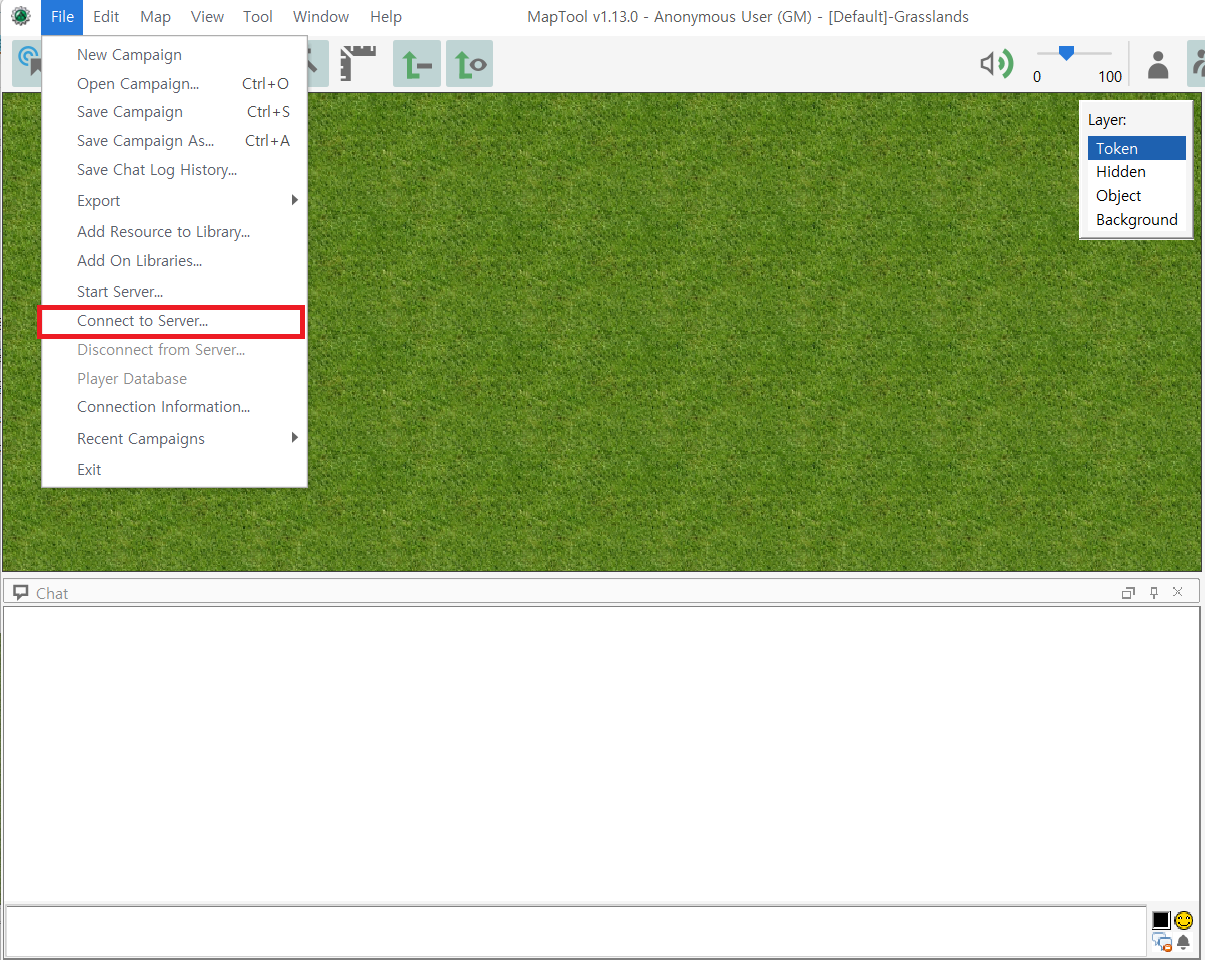Click the chat bubbles icon below swatch

tap(1162, 942)
